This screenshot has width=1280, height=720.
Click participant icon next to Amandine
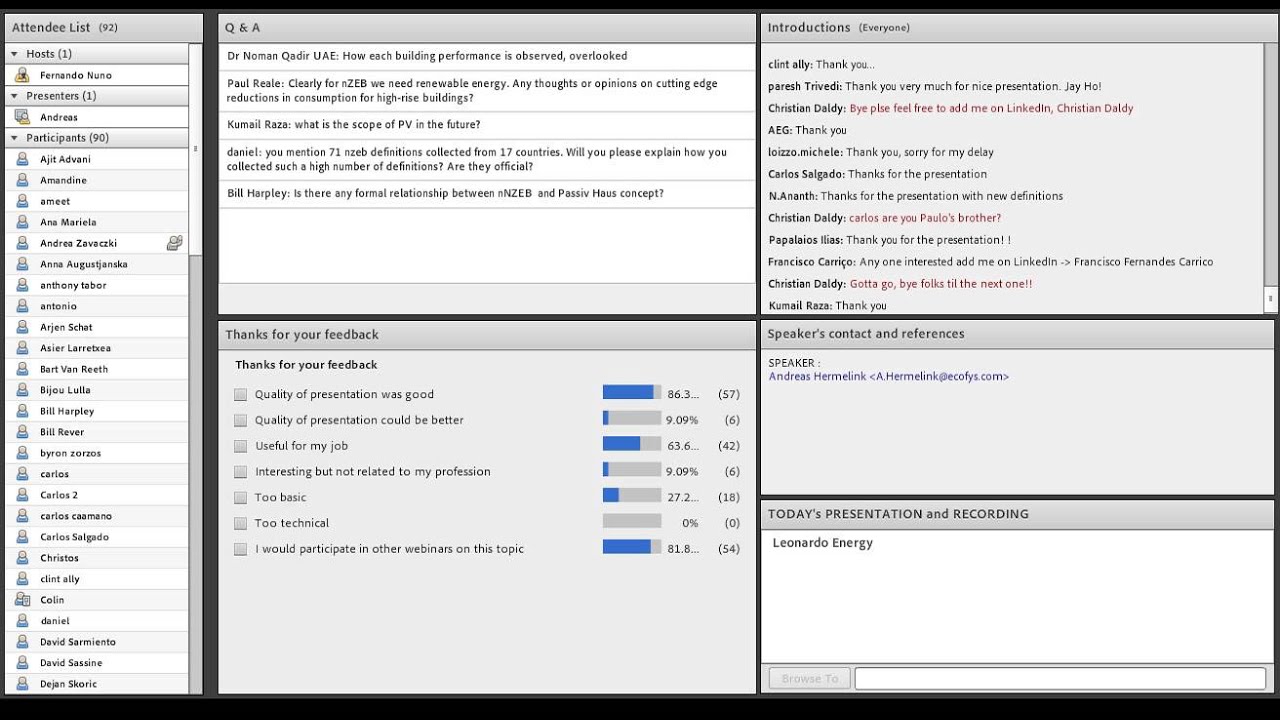point(22,180)
